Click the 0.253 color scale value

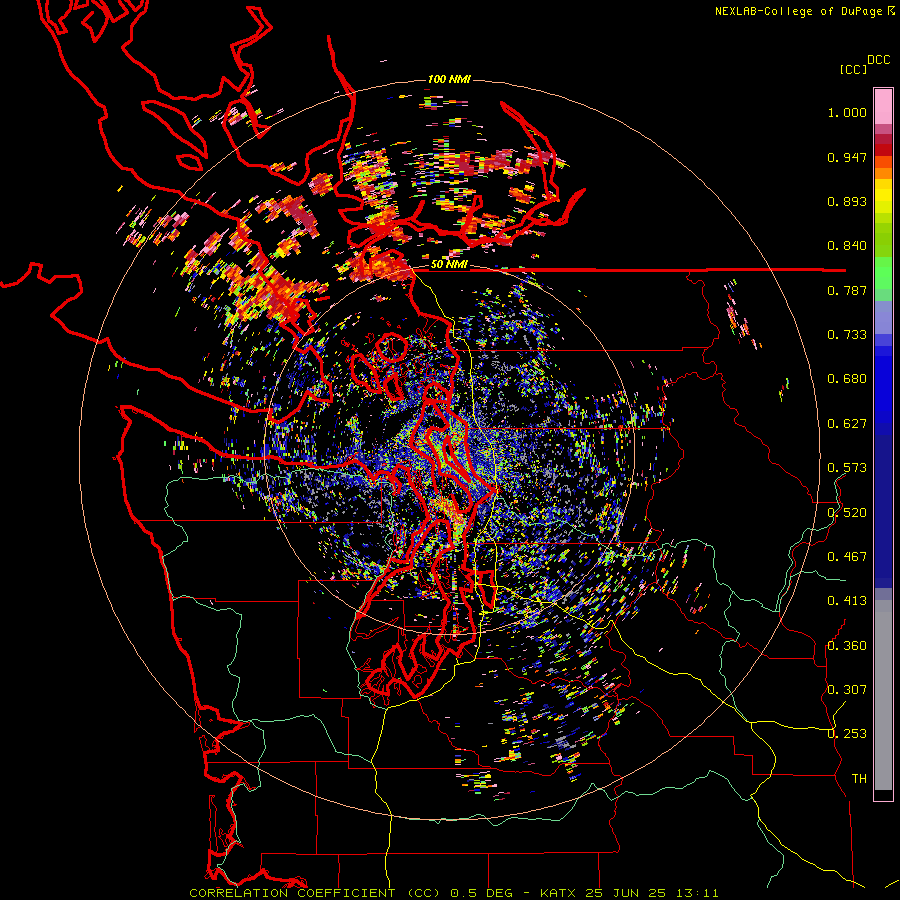click(847, 734)
